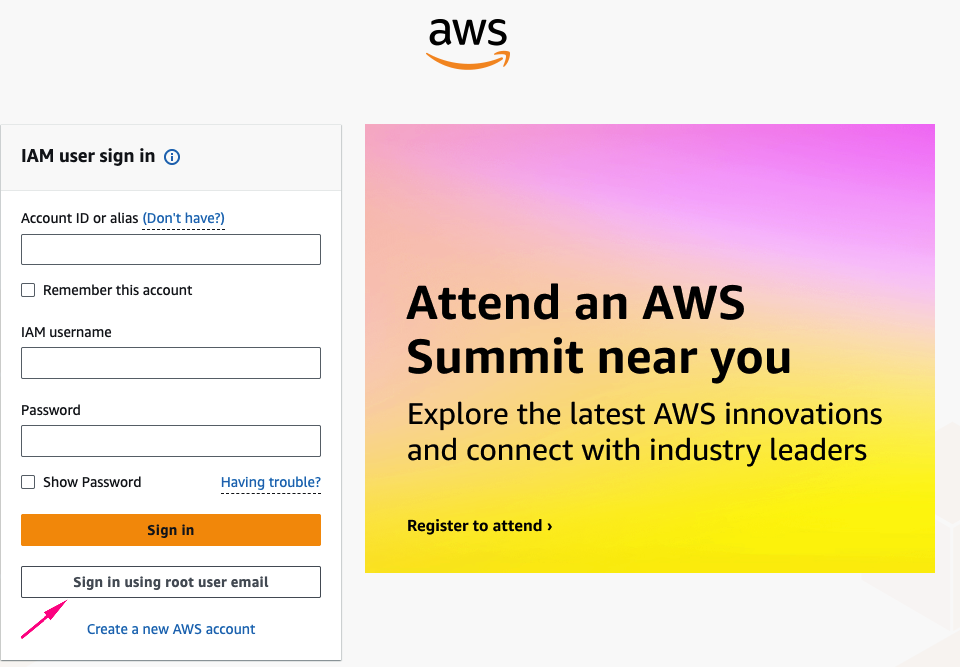Click the AWS Summit banner headline
This screenshot has width=960, height=667.
(x=598, y=329)
